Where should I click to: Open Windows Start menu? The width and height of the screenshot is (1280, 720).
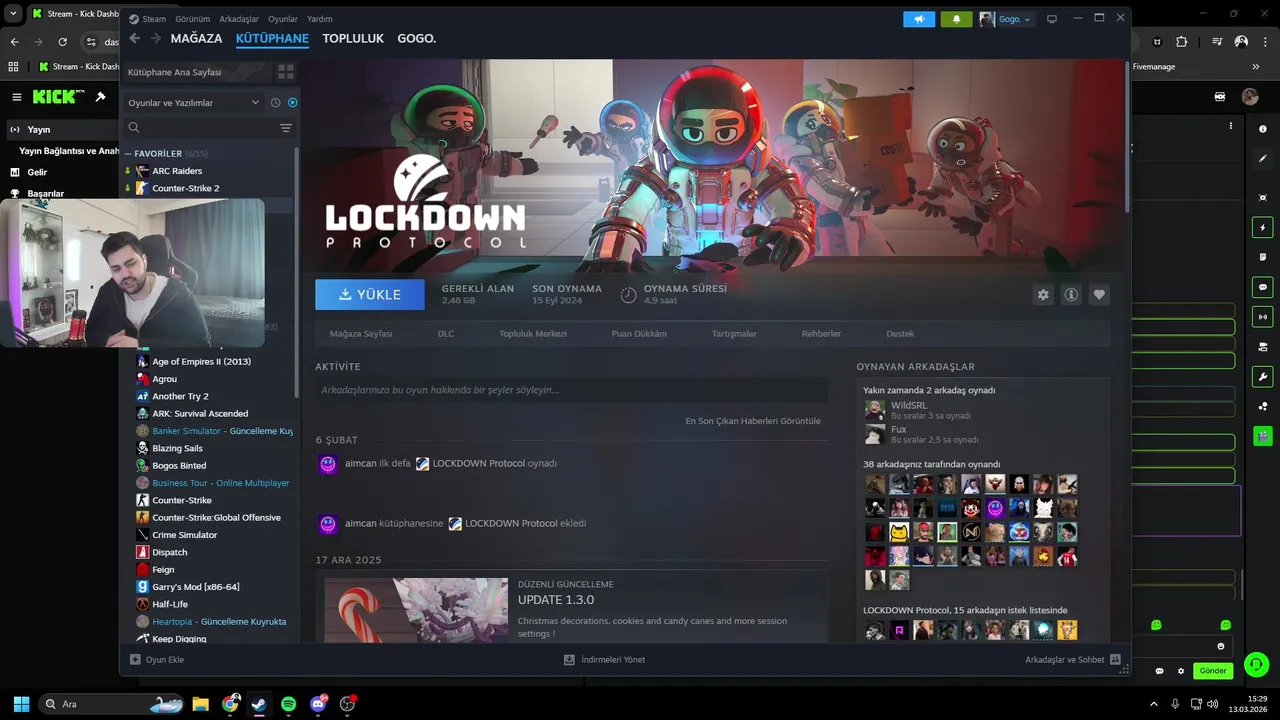point(21,704)
